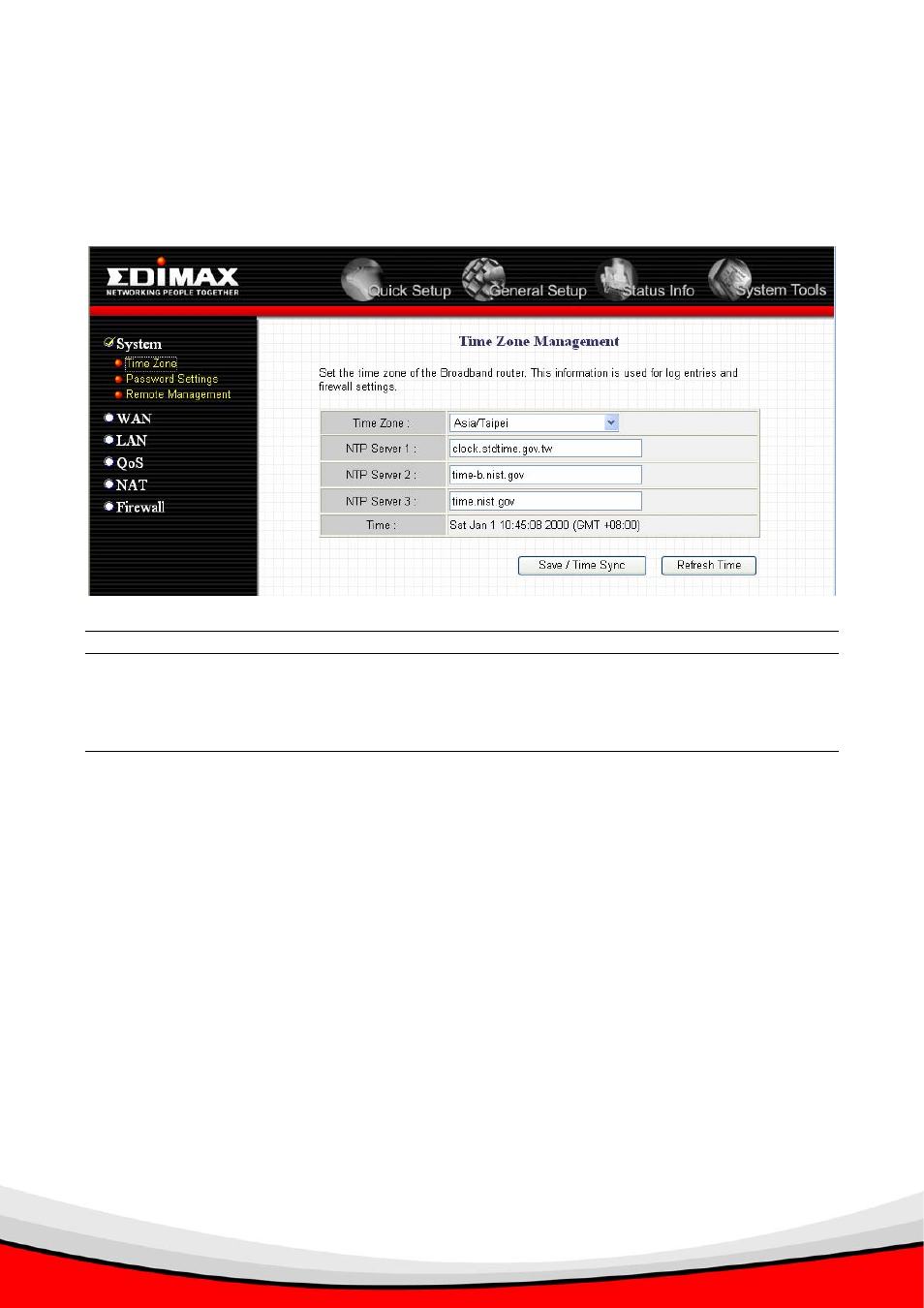Screen dimensions: 924x1308
Task: Click the red bullet beside Remote Management
Action: [x=118, y=395]
